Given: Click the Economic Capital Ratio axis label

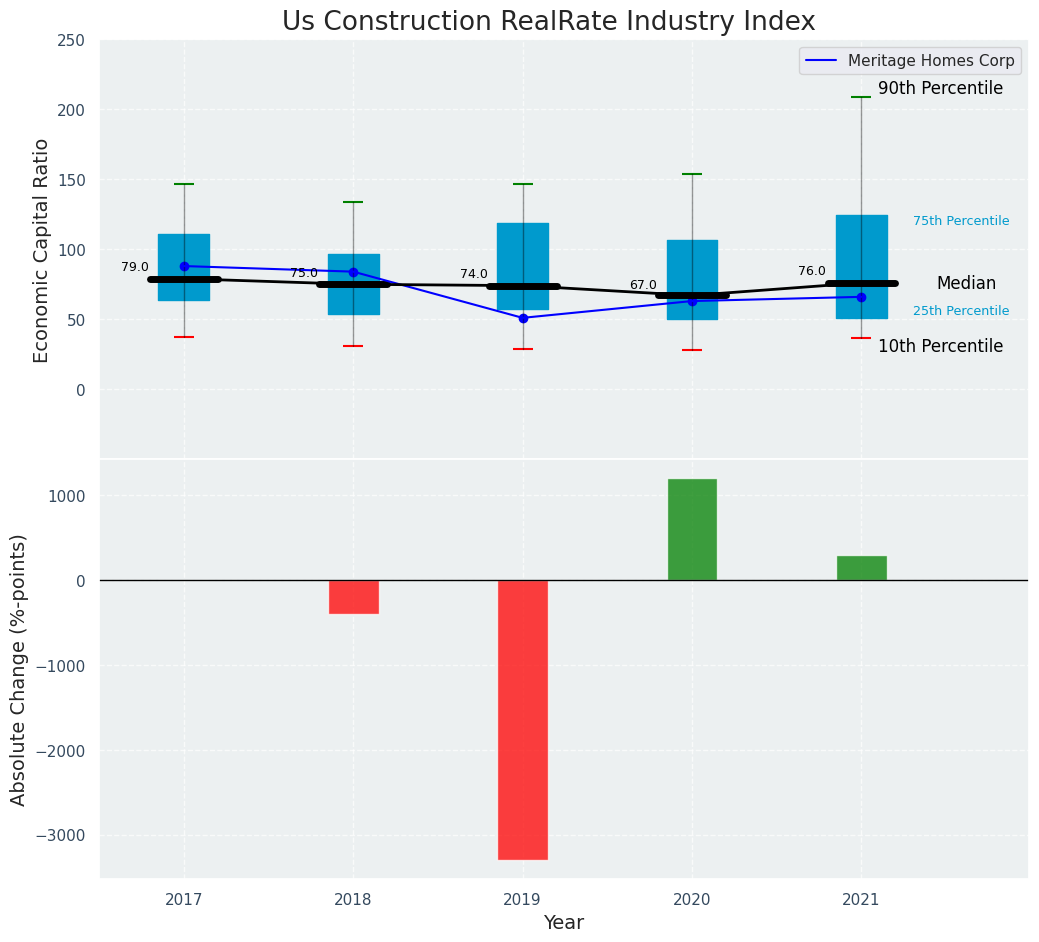Looking at the screenshot, I should pos(41,250).
